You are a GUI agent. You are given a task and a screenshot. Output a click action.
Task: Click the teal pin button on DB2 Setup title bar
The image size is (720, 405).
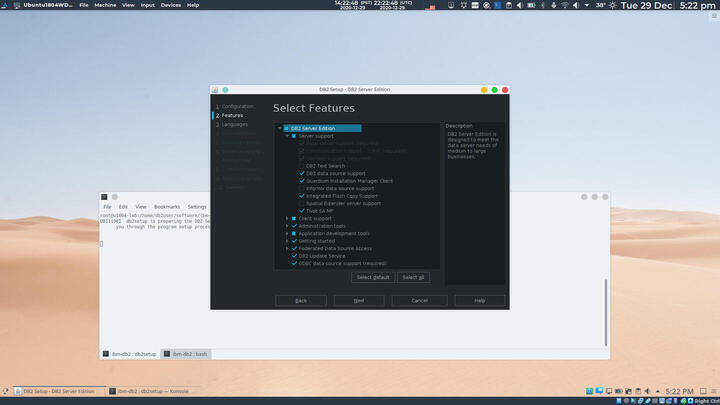(x=225, y=90)
